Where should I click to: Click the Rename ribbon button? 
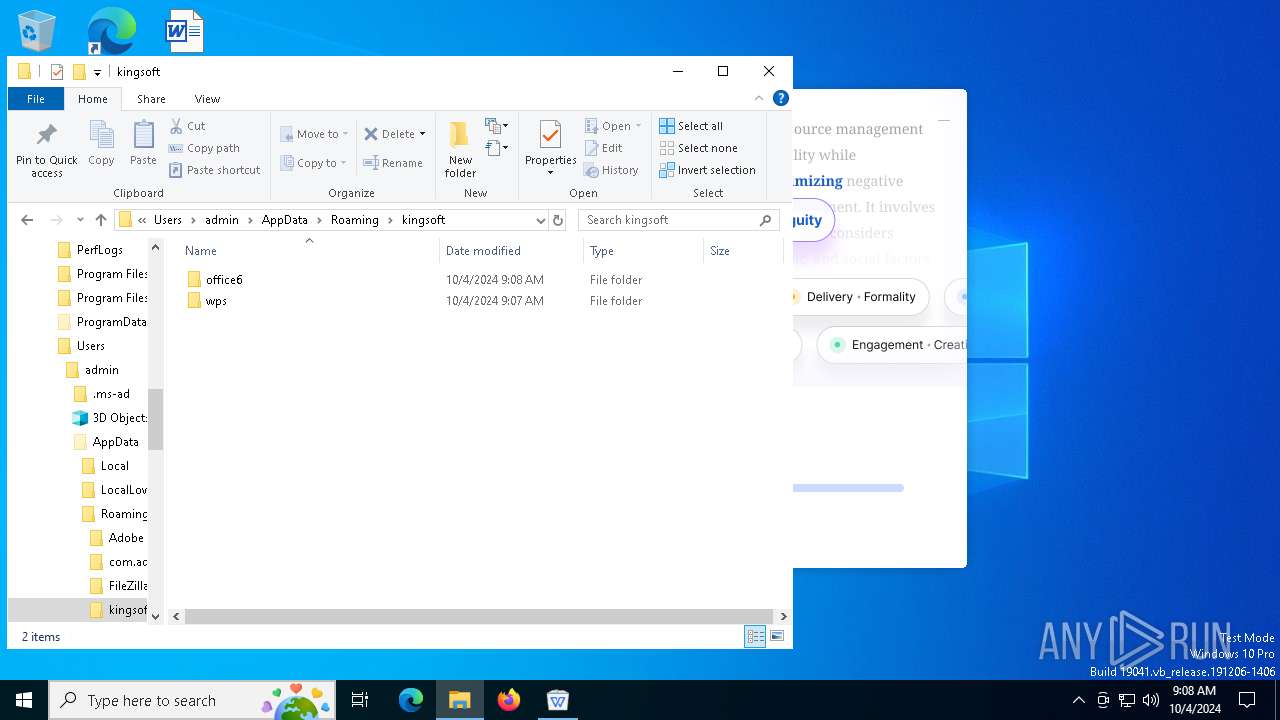(x=393, y=163)
